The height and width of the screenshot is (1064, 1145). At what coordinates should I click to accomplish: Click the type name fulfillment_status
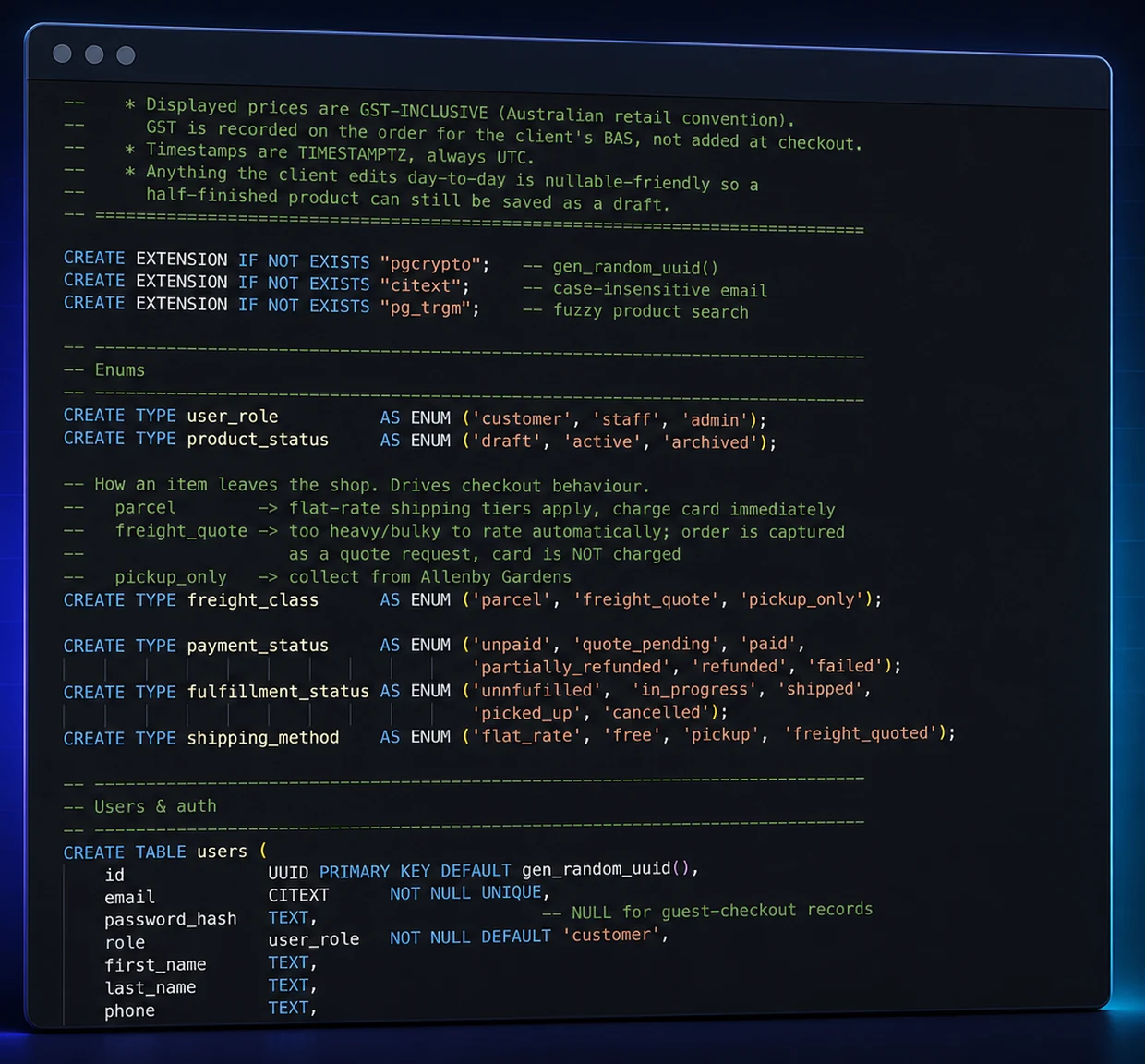coord(278,692)
